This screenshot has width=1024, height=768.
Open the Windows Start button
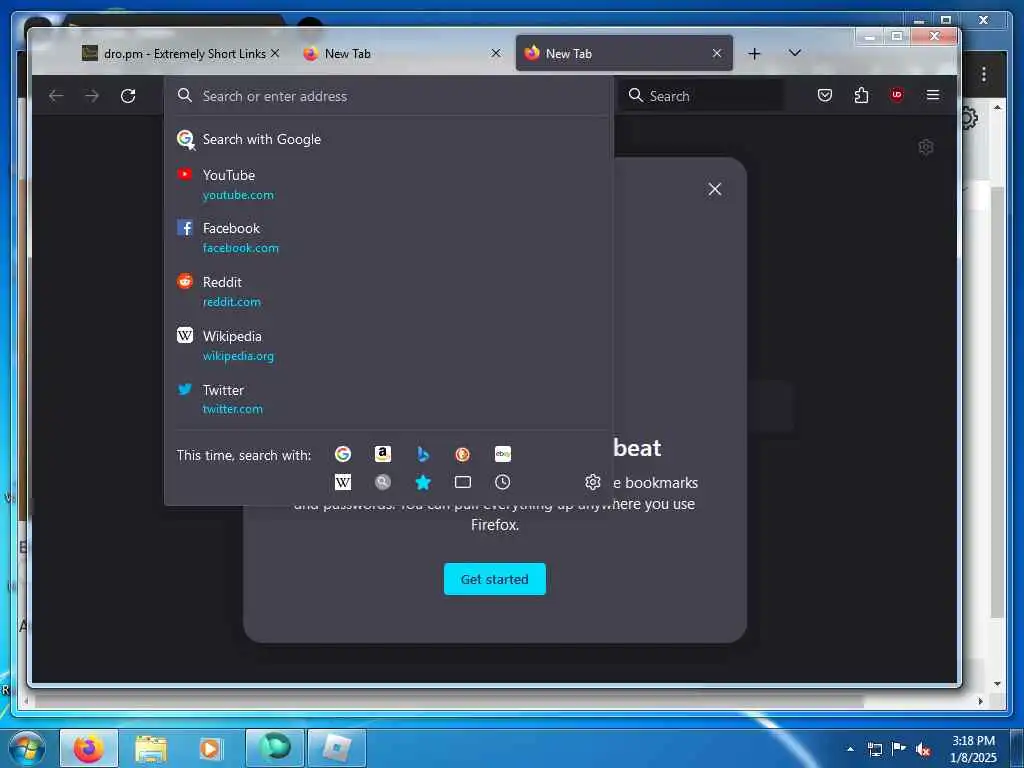pos(27,748)
